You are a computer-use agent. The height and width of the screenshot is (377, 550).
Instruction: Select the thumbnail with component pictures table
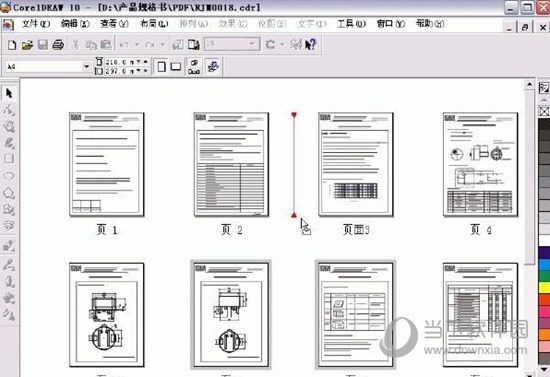(356, 315)
